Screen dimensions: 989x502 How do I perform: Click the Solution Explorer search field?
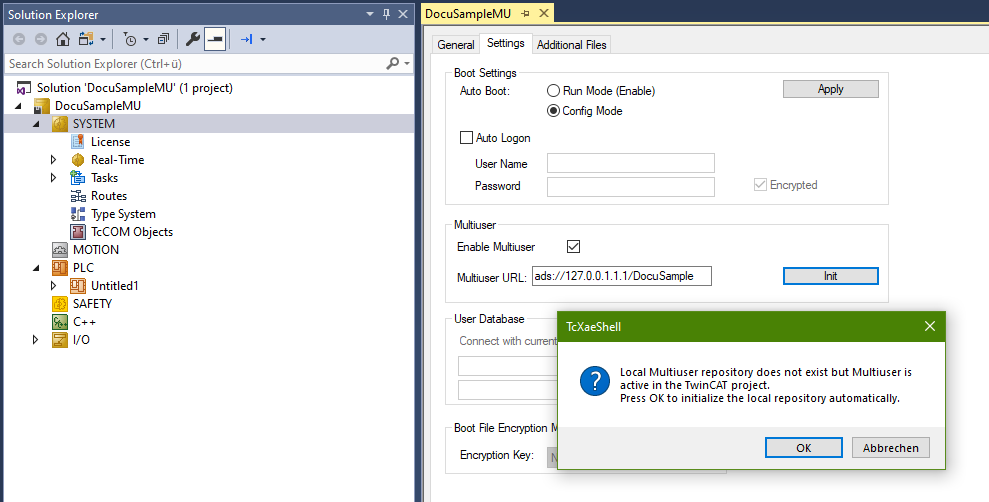point(196,64)
